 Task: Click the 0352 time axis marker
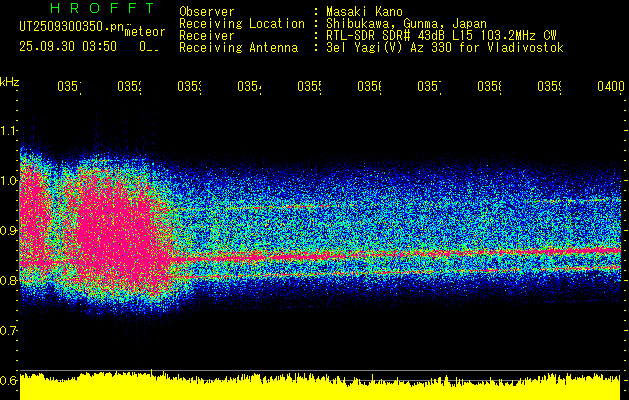point(129,86)
